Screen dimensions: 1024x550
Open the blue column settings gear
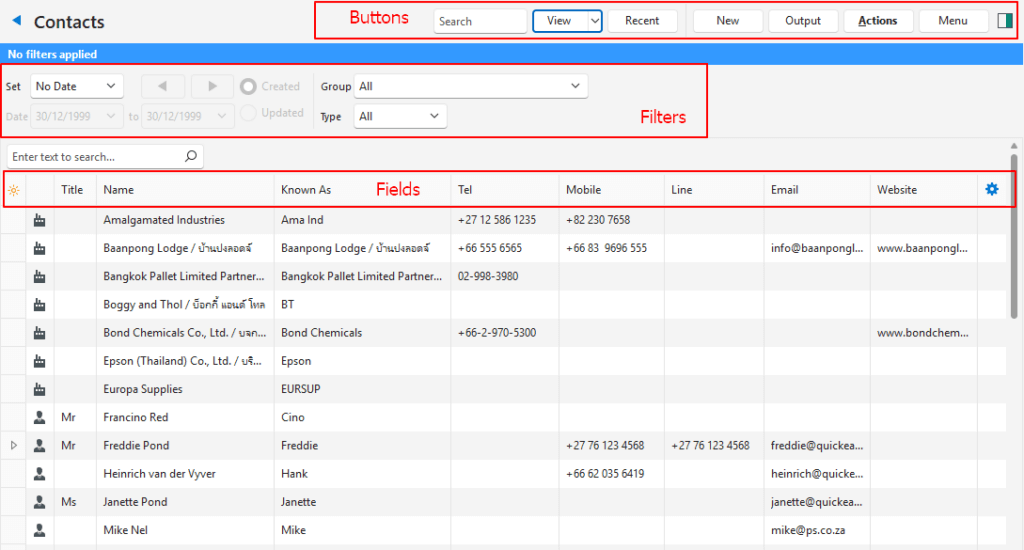(992, 189)
